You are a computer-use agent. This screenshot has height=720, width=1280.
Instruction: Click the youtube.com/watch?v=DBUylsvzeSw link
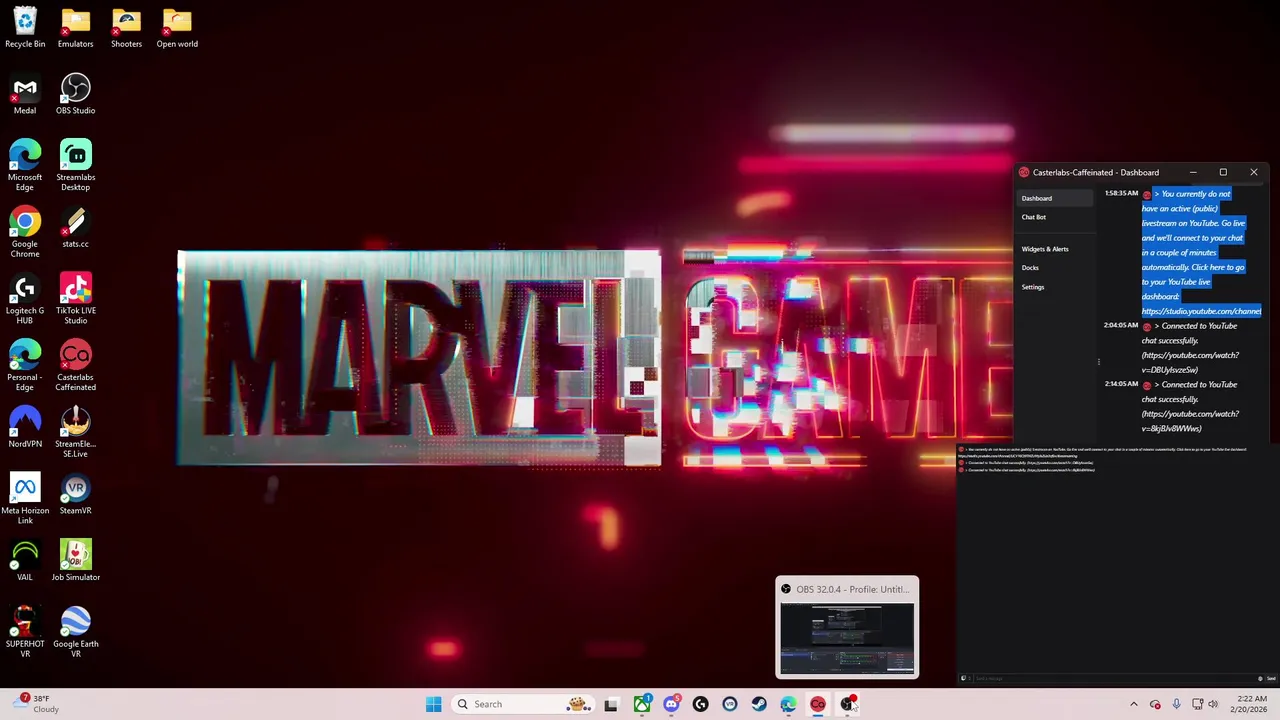[x=1190, y=362]
